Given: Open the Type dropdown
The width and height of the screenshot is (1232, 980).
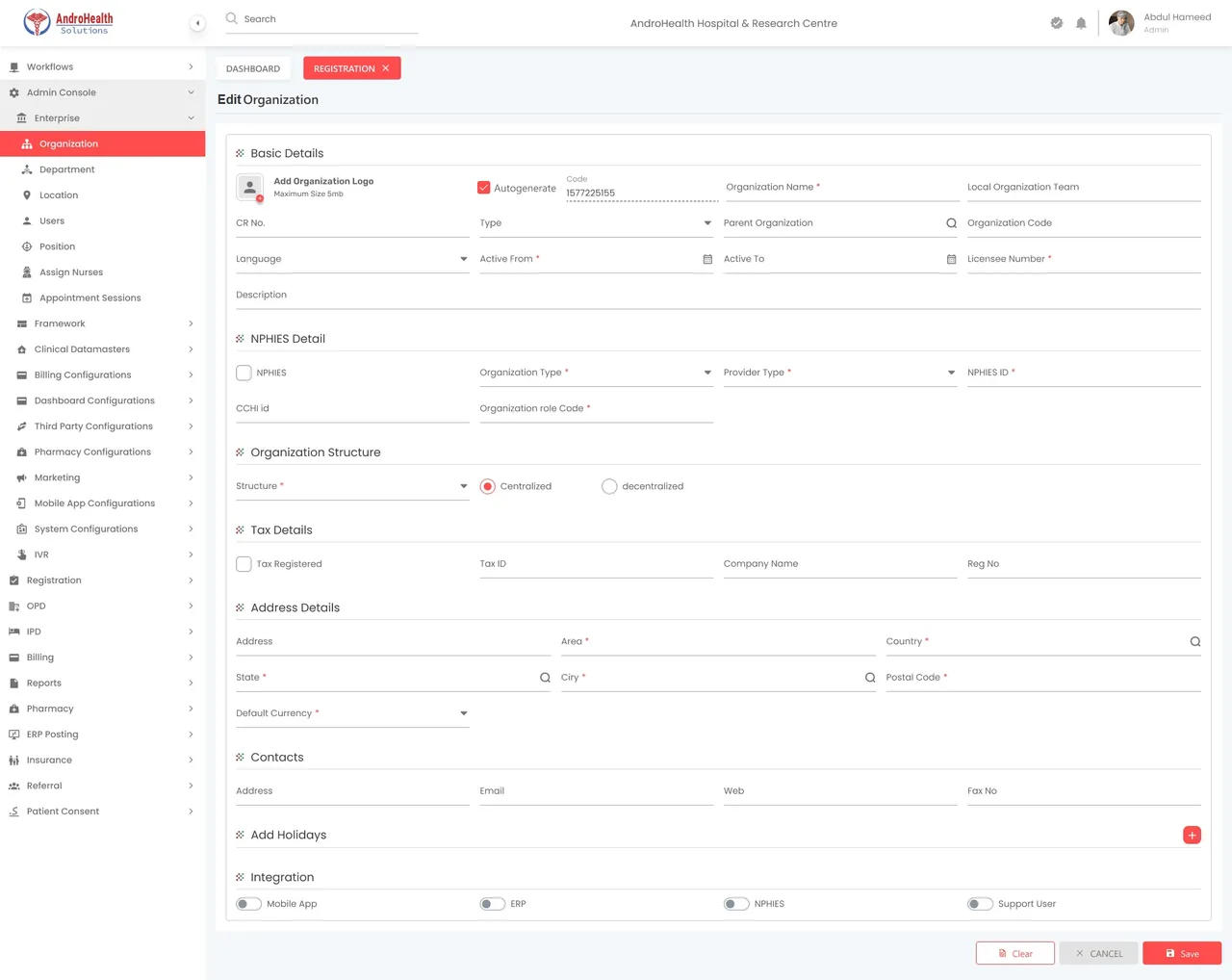Looking at the screenshot, I should [597, 223].
